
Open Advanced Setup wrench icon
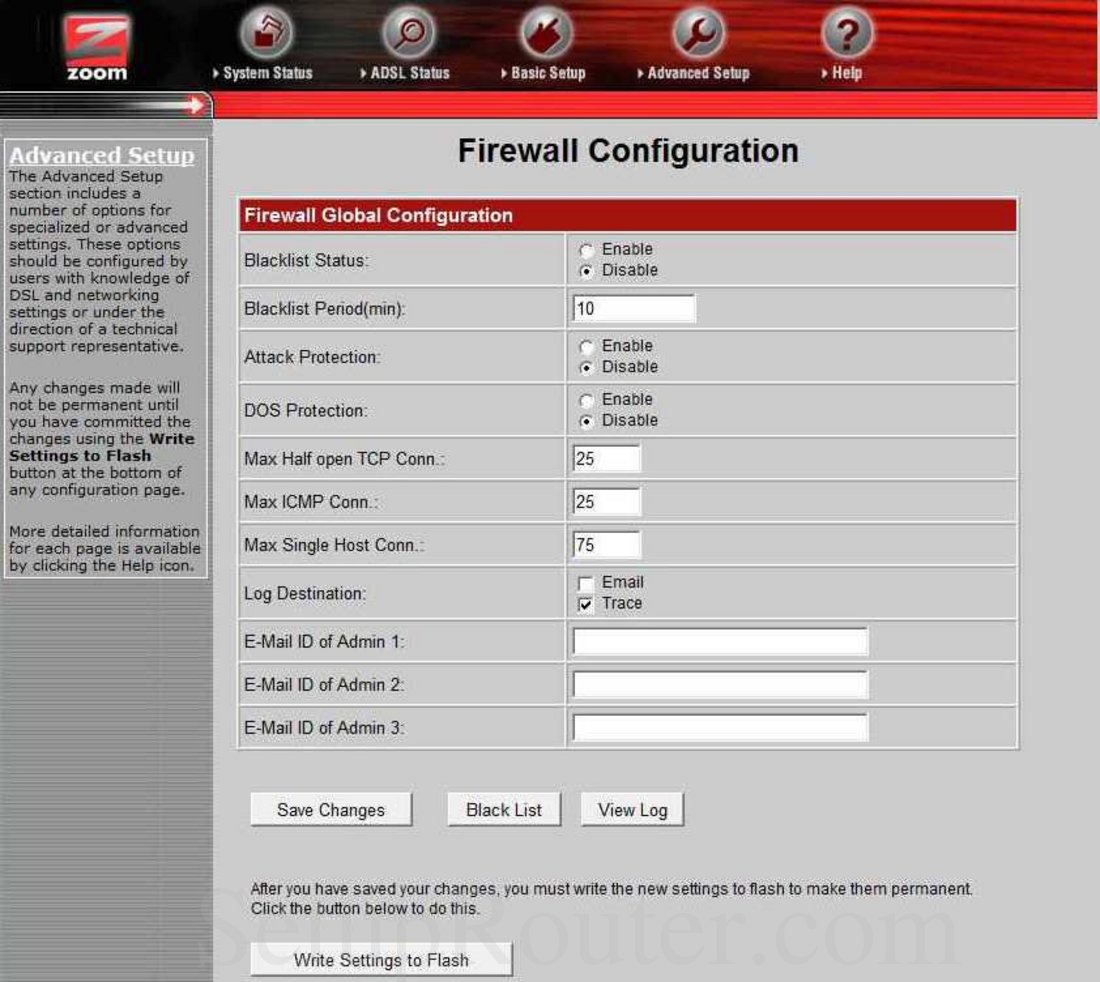[697, 33]
